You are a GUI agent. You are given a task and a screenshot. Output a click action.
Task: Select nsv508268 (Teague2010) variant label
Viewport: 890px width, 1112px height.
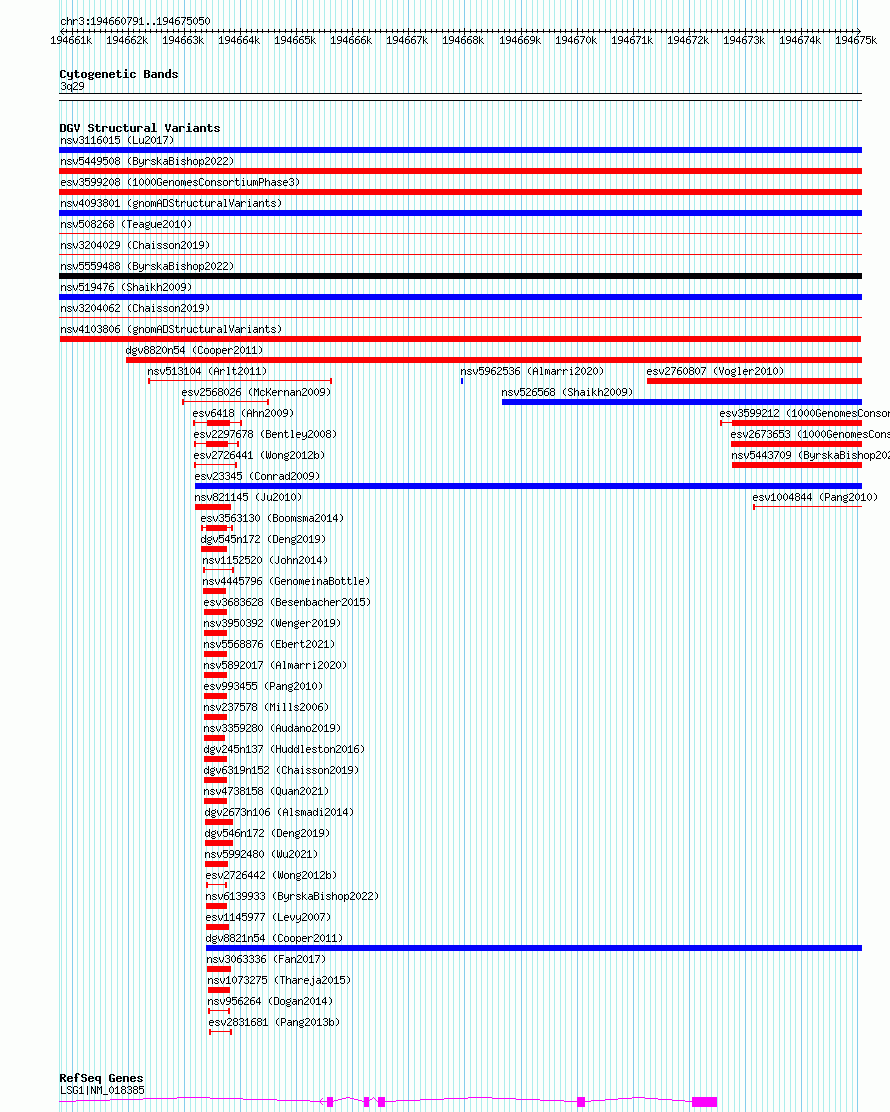[x=126, y=224]
